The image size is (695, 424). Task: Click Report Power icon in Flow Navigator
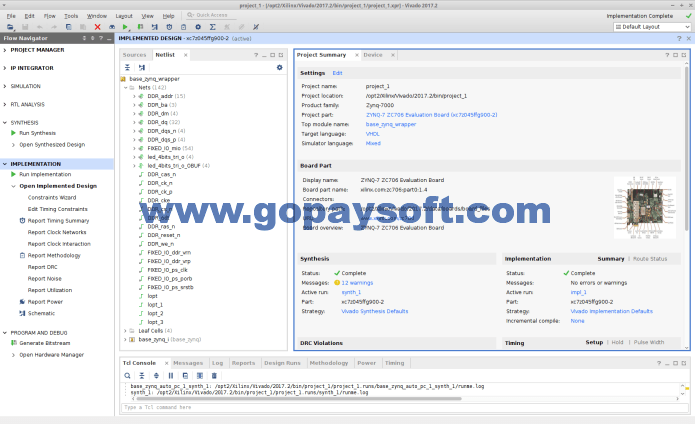click(x=22, y=302)
